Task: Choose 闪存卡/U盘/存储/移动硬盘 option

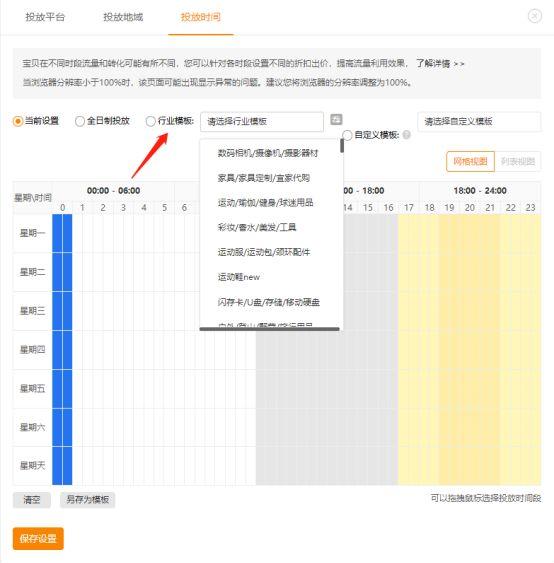Action: 269,302
